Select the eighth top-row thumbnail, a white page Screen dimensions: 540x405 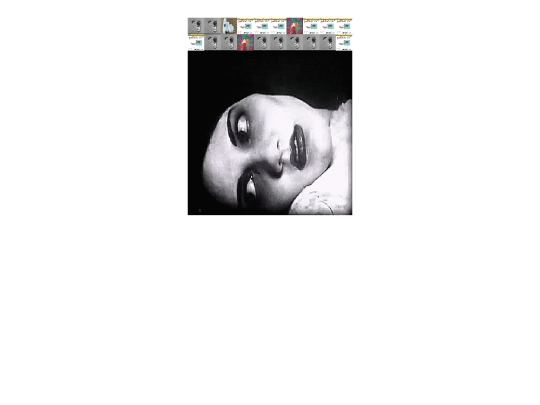click(x=311, y=26)
